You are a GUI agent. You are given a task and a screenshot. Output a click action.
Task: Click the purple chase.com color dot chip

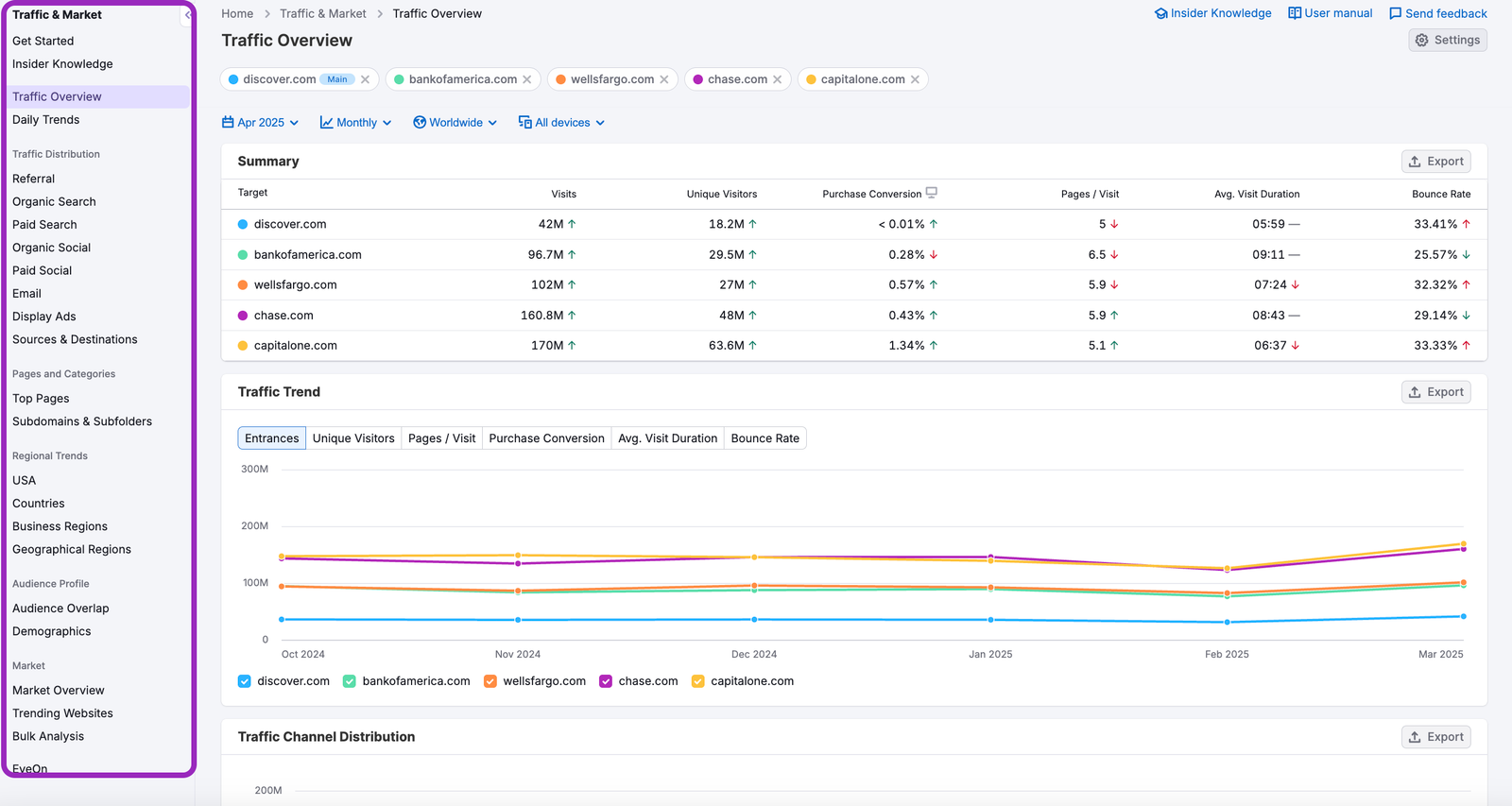point(698,79)
